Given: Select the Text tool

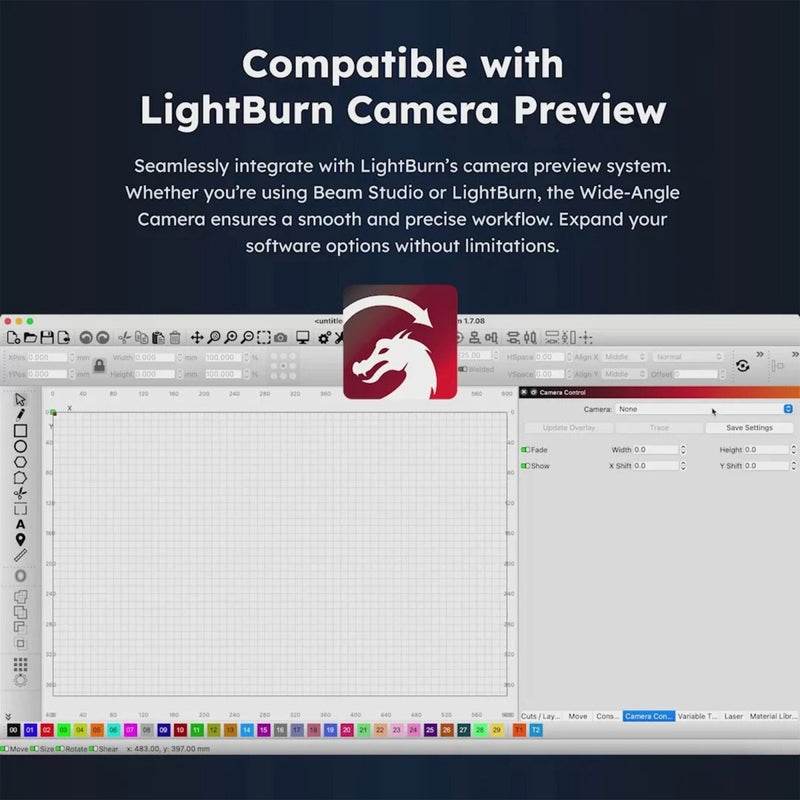Looking at the screenshot, I should click(20, 524).
